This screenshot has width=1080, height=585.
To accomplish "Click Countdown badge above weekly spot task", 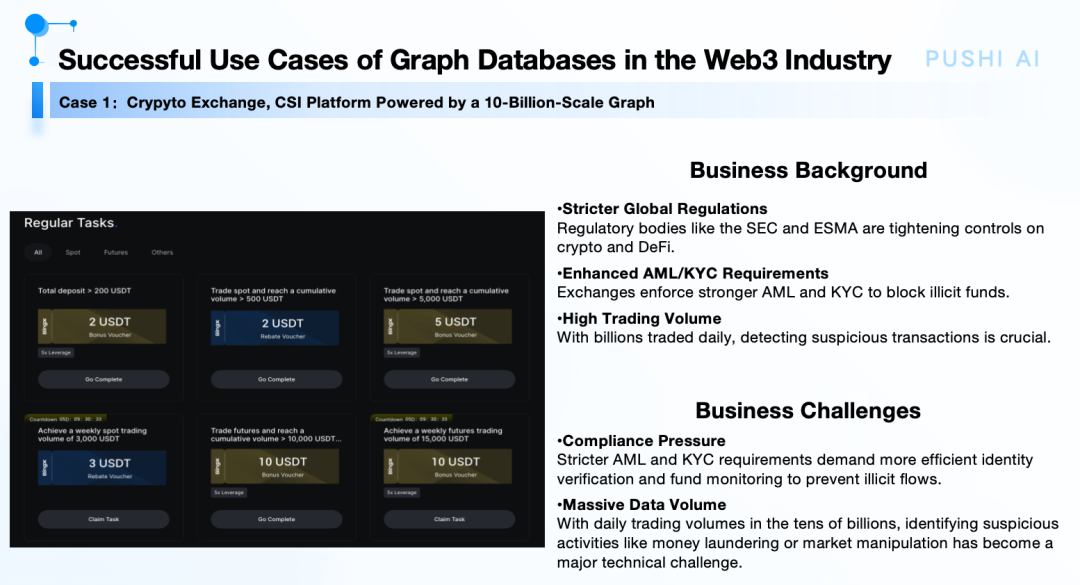I will pos(65,419).
